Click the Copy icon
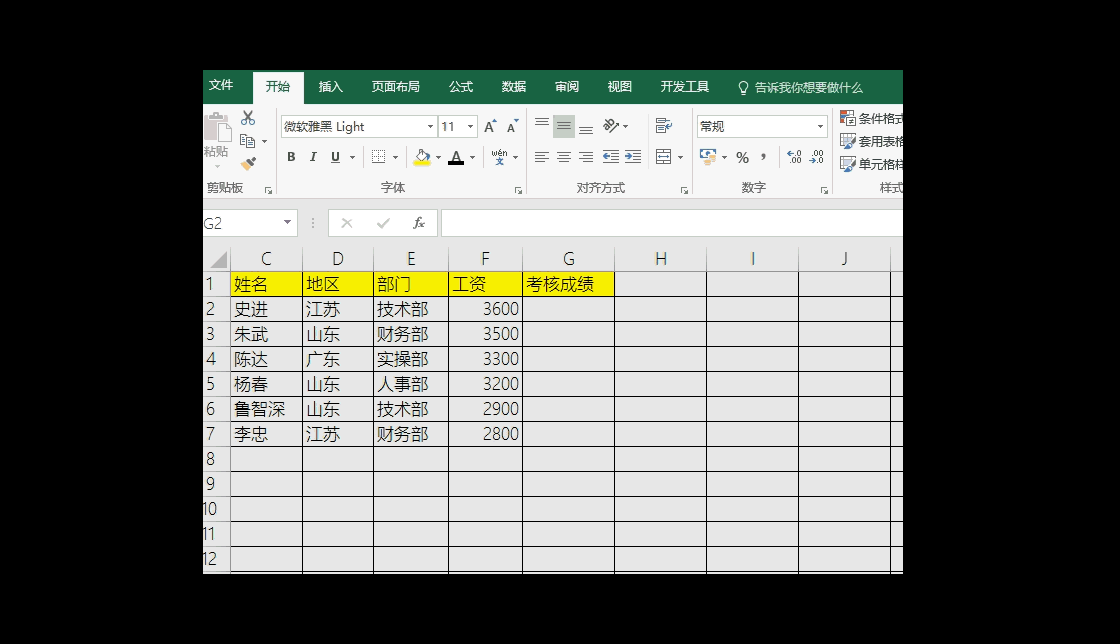 tap(248, 141)
